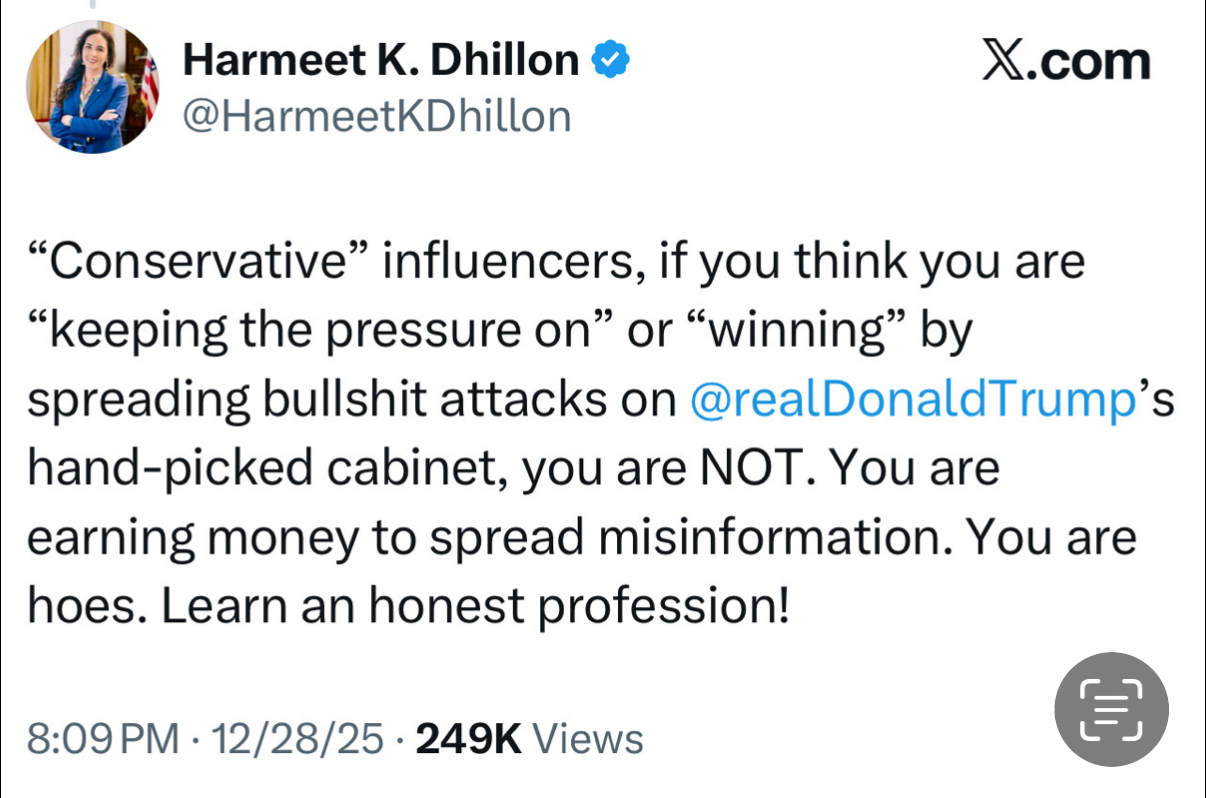This screenshot has width=1206, height=798.
Task: Click the phrase "Learn an honest profession!"
Action: click(x=476, y=606)
